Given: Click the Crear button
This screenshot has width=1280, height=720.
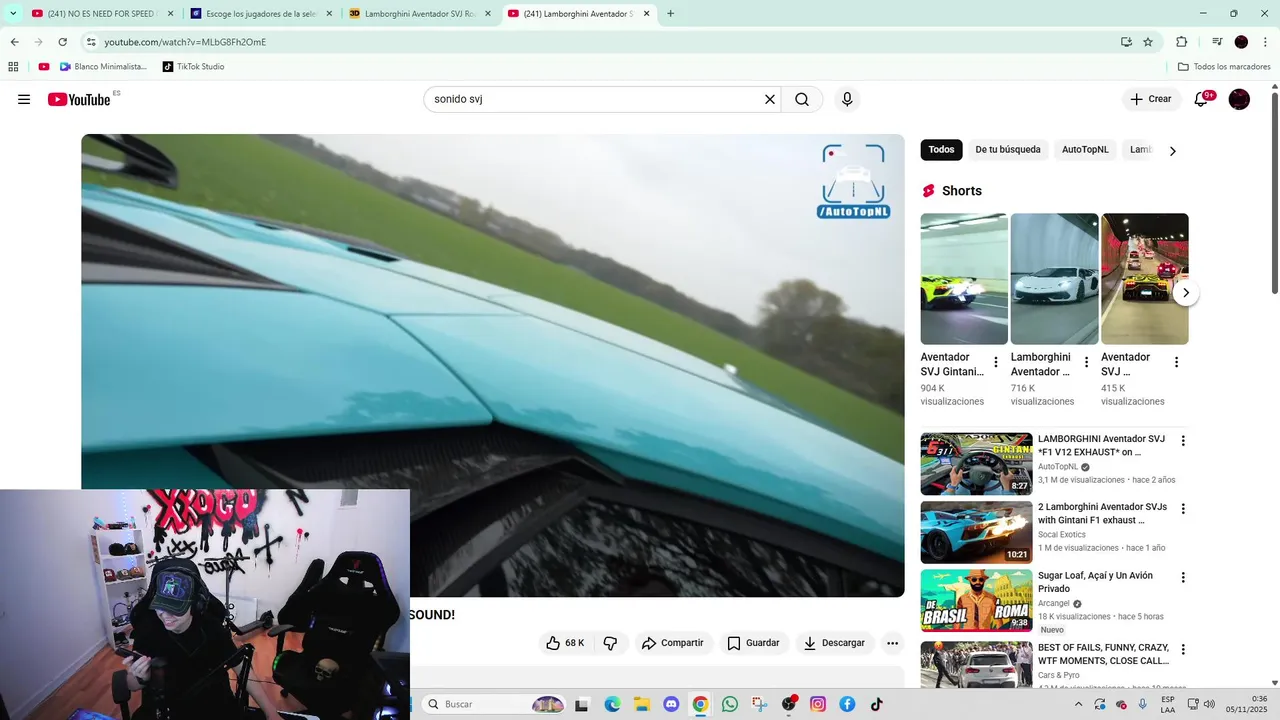Looking at the screenshot, I should (1151, 99).
